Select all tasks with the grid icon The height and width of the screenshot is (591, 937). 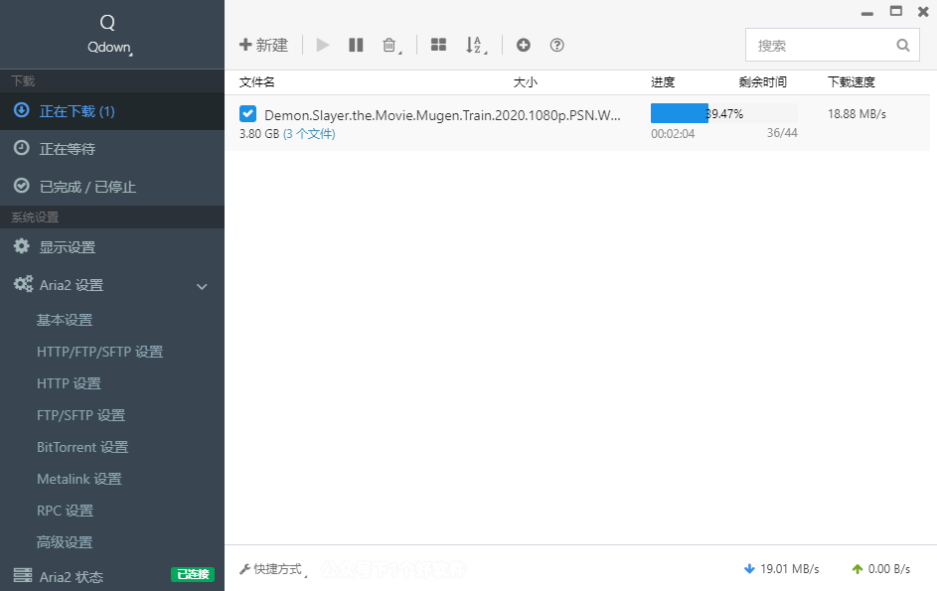pos(439,45)
